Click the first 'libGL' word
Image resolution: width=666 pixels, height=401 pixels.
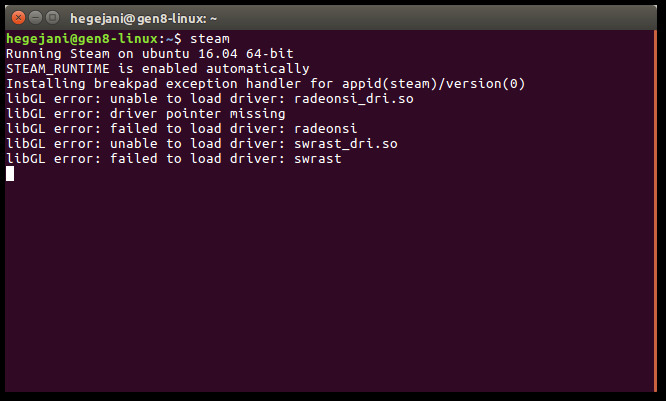click(x=25, y=99)
